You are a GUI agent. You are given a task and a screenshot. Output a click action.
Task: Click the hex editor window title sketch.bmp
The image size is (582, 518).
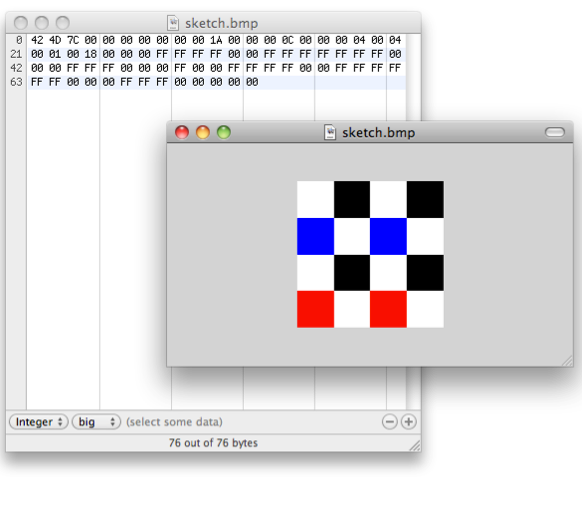tap(222, 23)
